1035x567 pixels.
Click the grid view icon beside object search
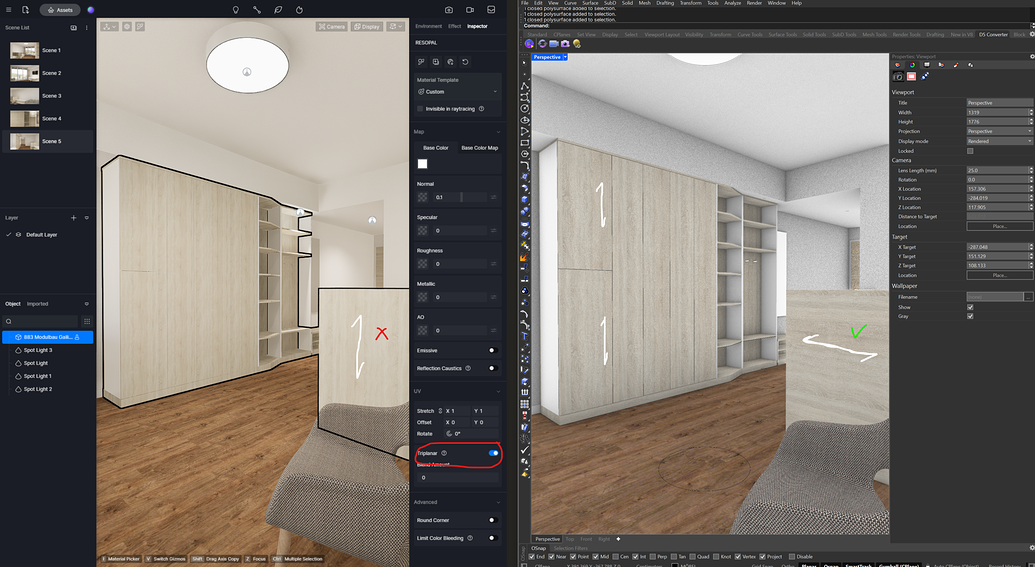[86, 321]
